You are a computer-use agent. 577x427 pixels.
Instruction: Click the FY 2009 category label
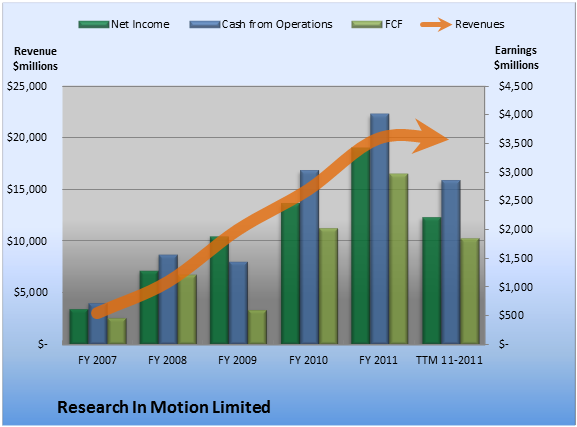coord(237,360)
